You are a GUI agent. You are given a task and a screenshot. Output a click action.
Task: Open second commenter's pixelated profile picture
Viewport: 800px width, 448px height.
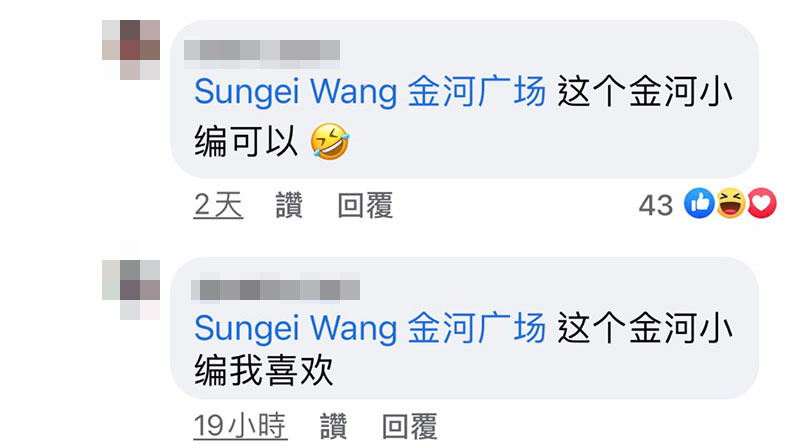point(131,290)
